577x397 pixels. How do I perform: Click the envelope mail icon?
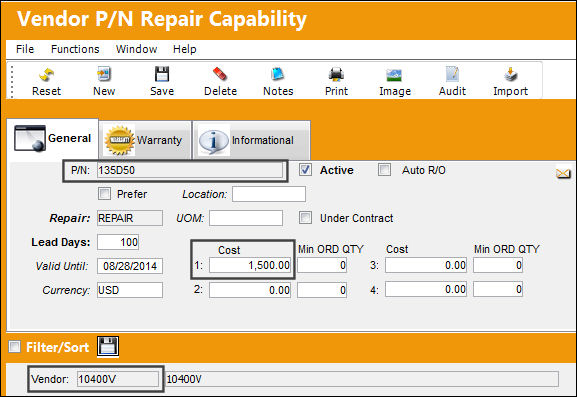[x=563, y=173]
